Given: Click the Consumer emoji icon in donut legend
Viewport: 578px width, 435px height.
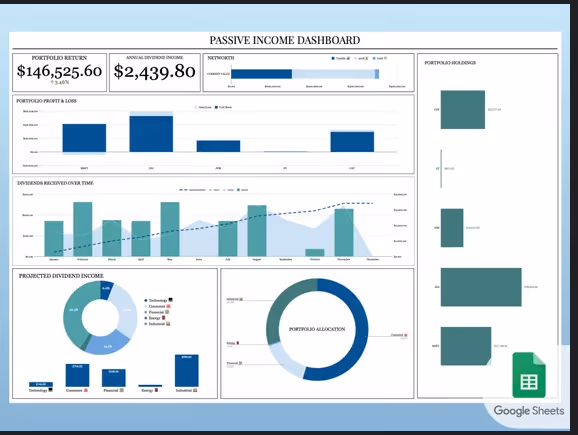Looking at the screenshot, I should (x=168, y=306).
